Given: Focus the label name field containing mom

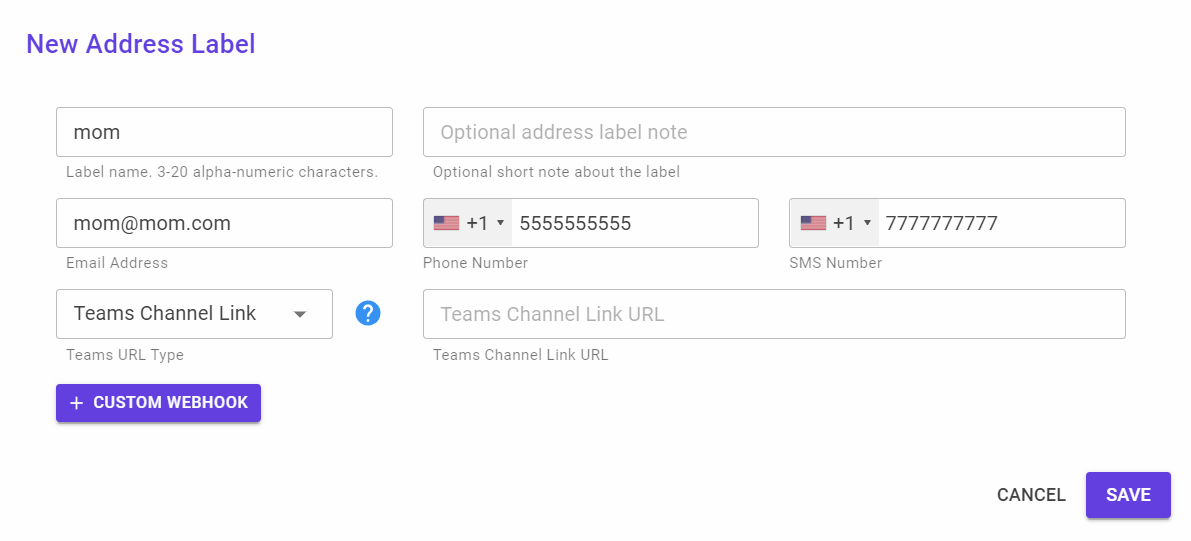Looking at the screenshot, I should click(x=224, y=132).
